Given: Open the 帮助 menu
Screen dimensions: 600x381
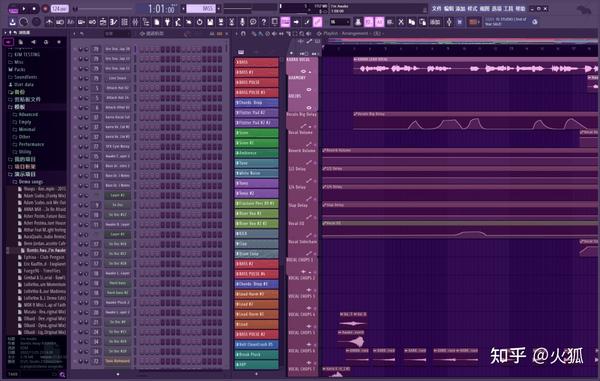Looking at the screenshot, I should [x=520, y=8].
